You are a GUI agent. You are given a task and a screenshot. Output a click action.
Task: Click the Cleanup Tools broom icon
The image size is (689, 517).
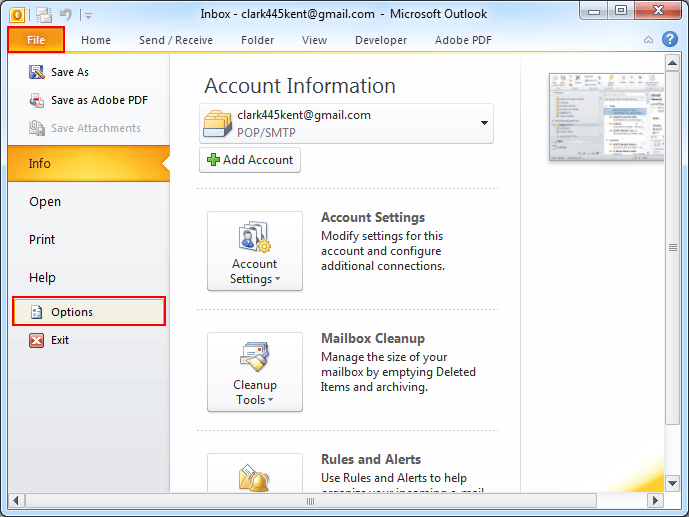(x=255, y=357)
